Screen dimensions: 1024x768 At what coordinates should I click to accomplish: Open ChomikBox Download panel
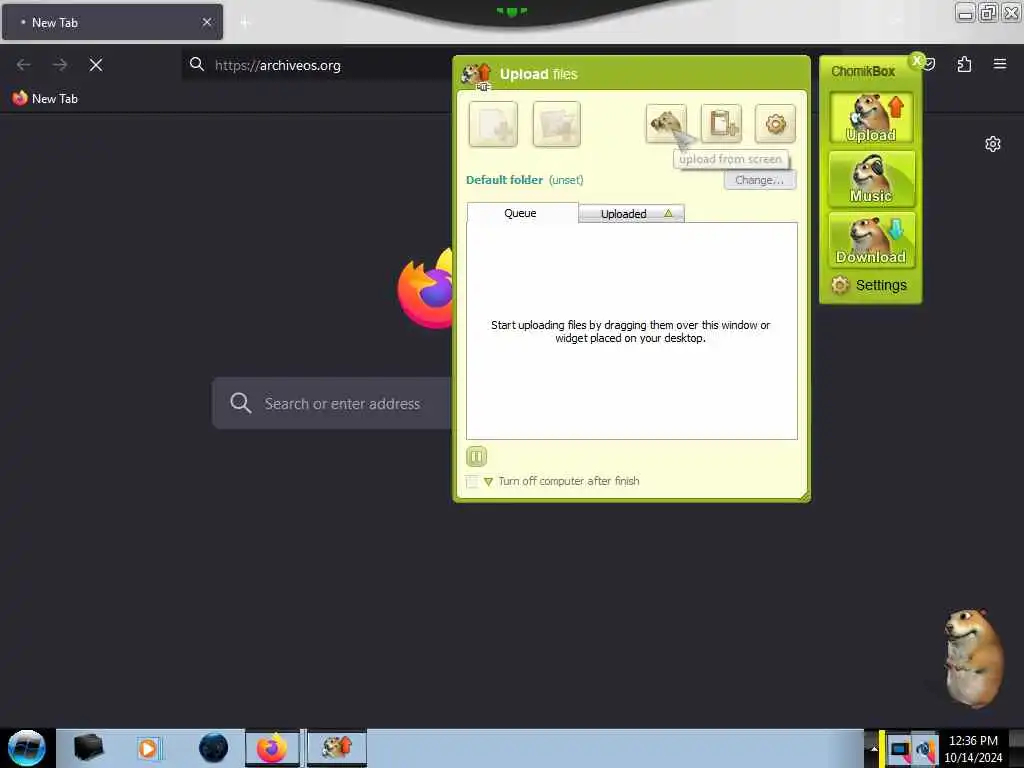[871, 240]
